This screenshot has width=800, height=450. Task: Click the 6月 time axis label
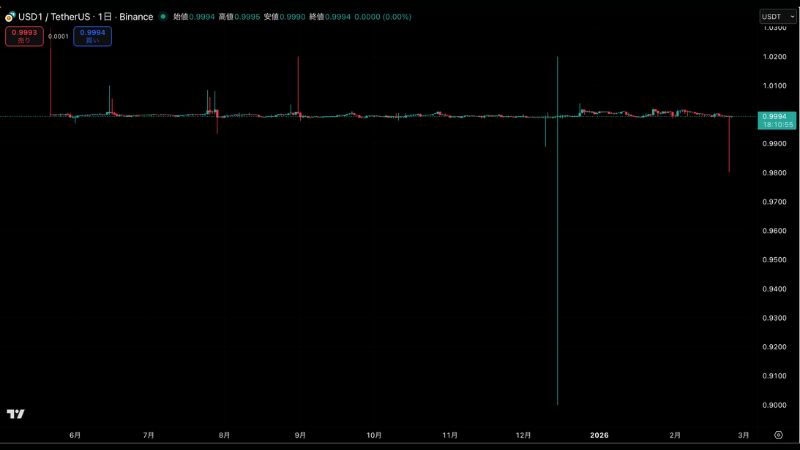(x=75, y=435)
